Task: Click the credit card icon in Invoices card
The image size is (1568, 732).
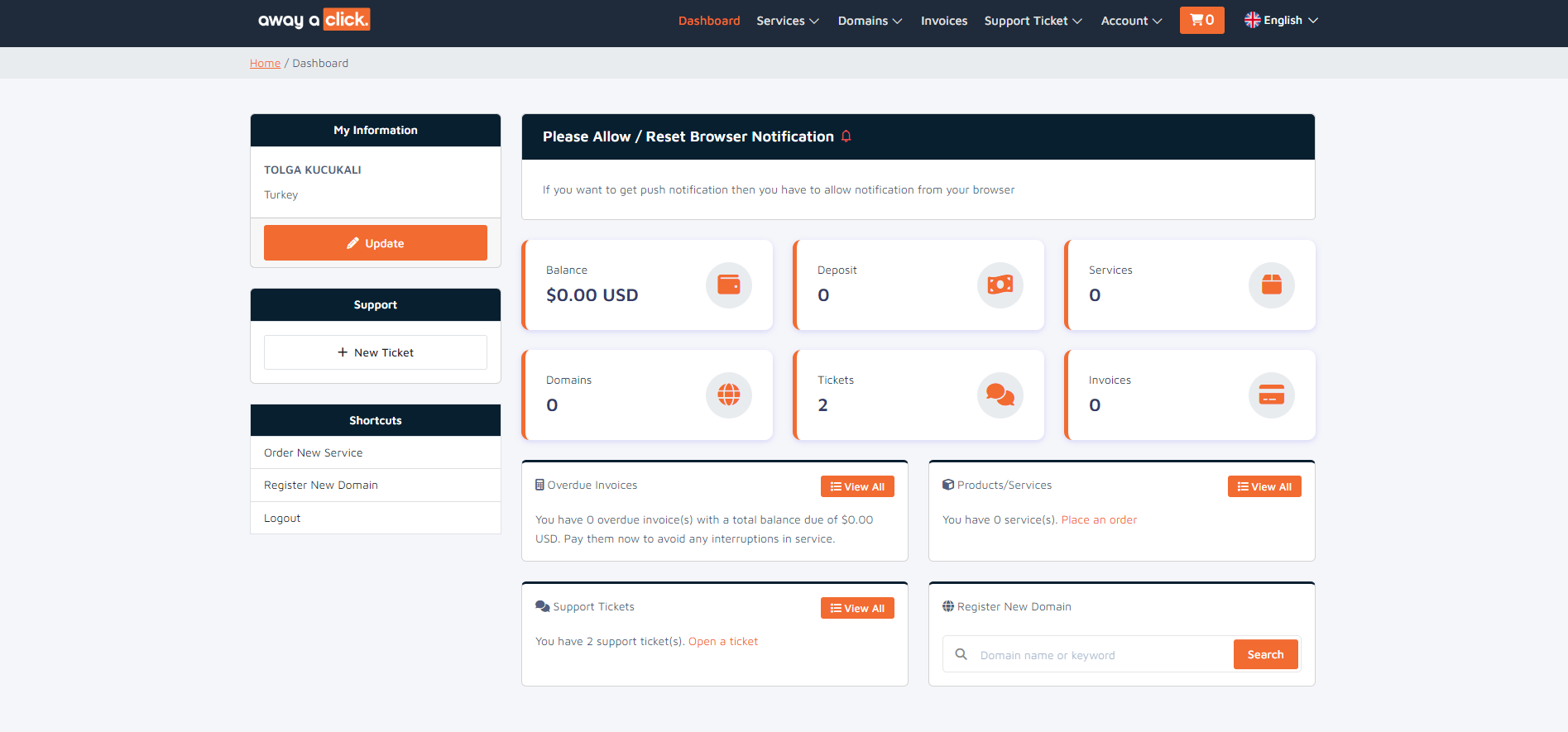Action: (x=1271, y=395)
